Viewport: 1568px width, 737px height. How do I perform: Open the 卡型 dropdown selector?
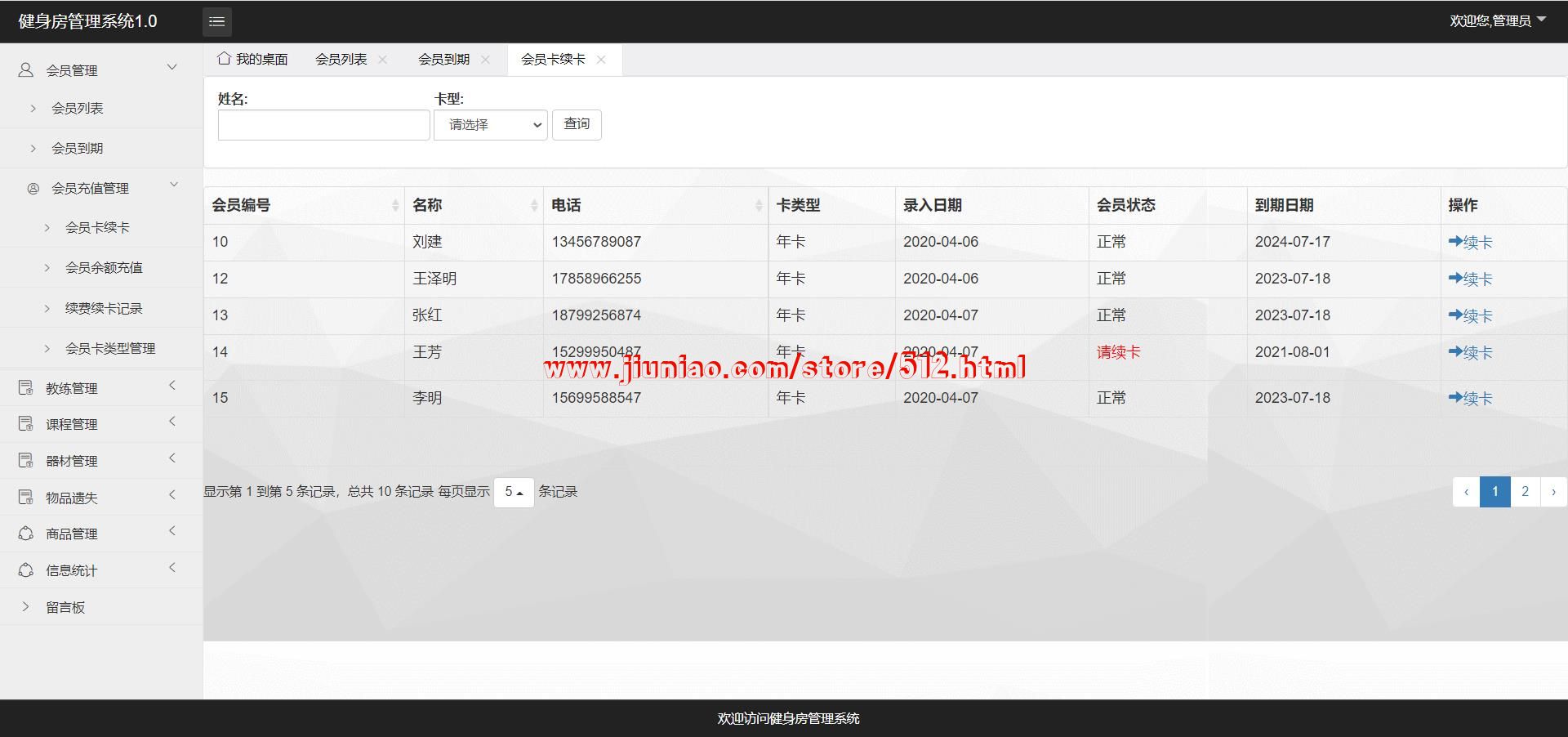490,125
